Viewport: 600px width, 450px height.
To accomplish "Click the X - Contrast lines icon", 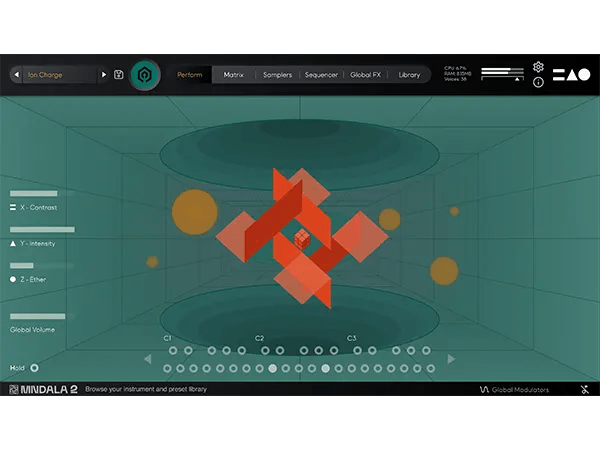I will tap(13, 207).
